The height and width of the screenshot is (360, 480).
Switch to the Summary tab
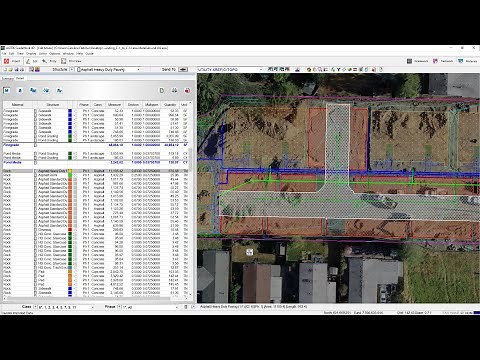(8, 78)
